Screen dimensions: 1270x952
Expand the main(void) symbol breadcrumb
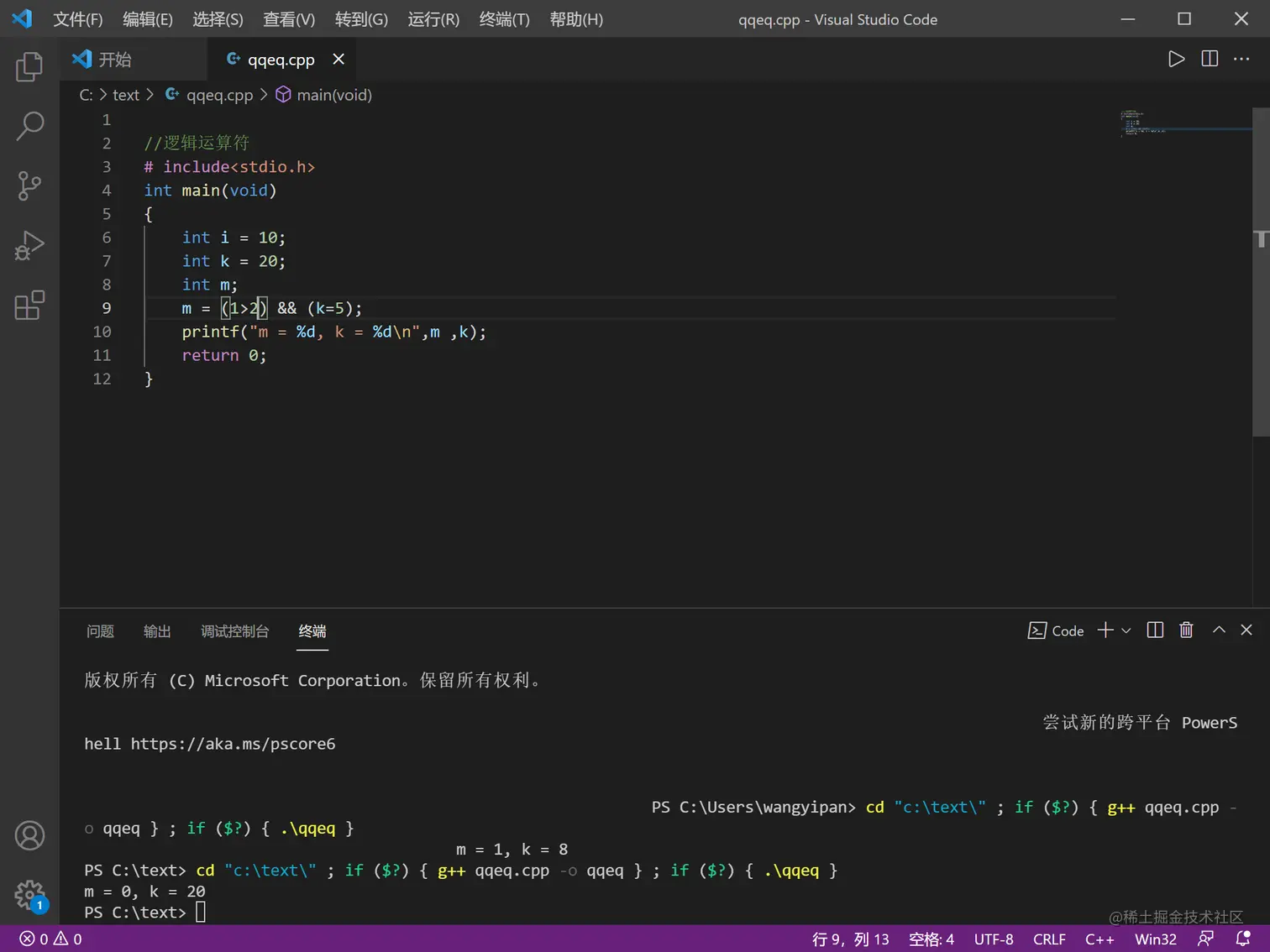click(x=324, y=95)
